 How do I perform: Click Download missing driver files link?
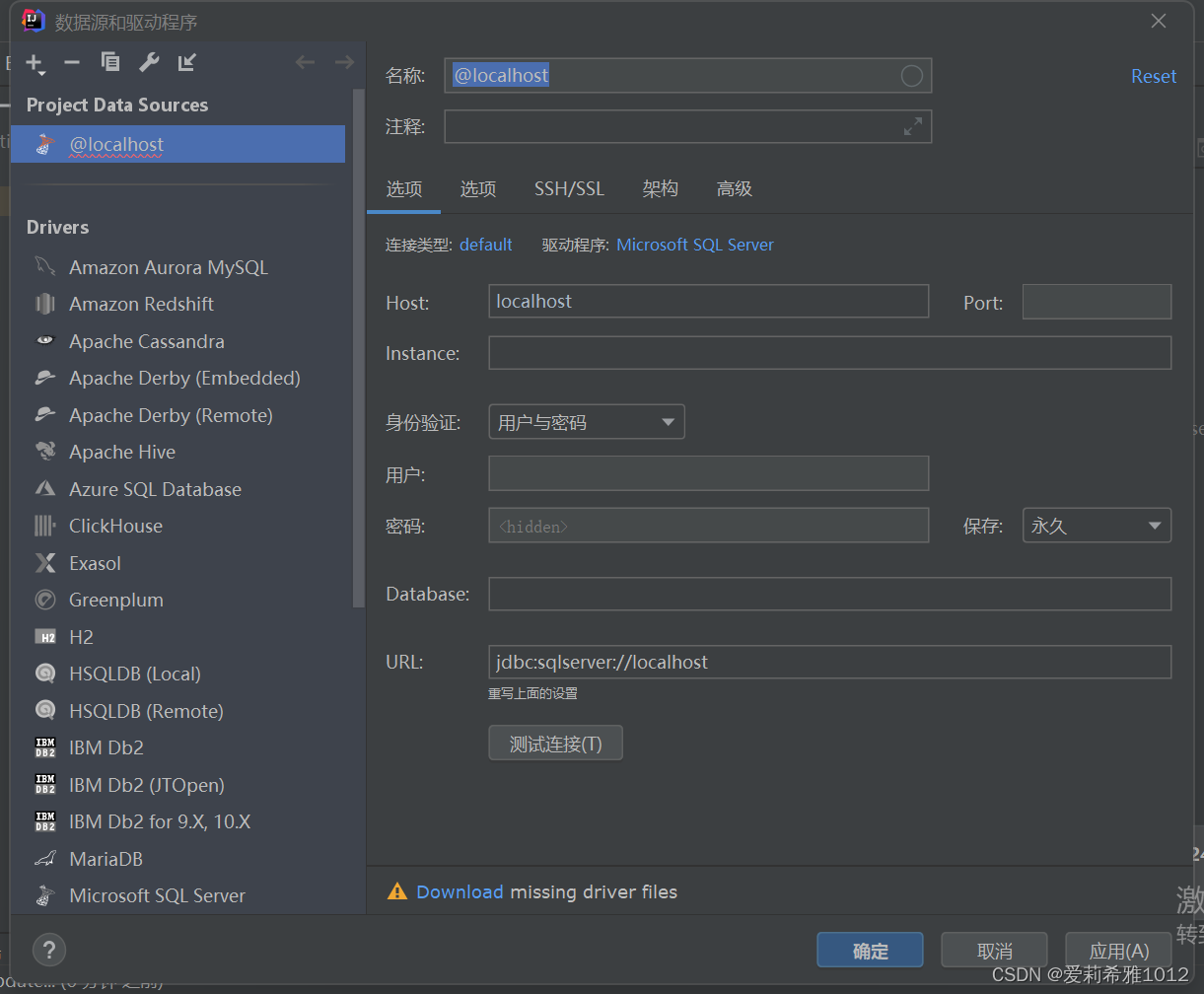tap(460, 891)
